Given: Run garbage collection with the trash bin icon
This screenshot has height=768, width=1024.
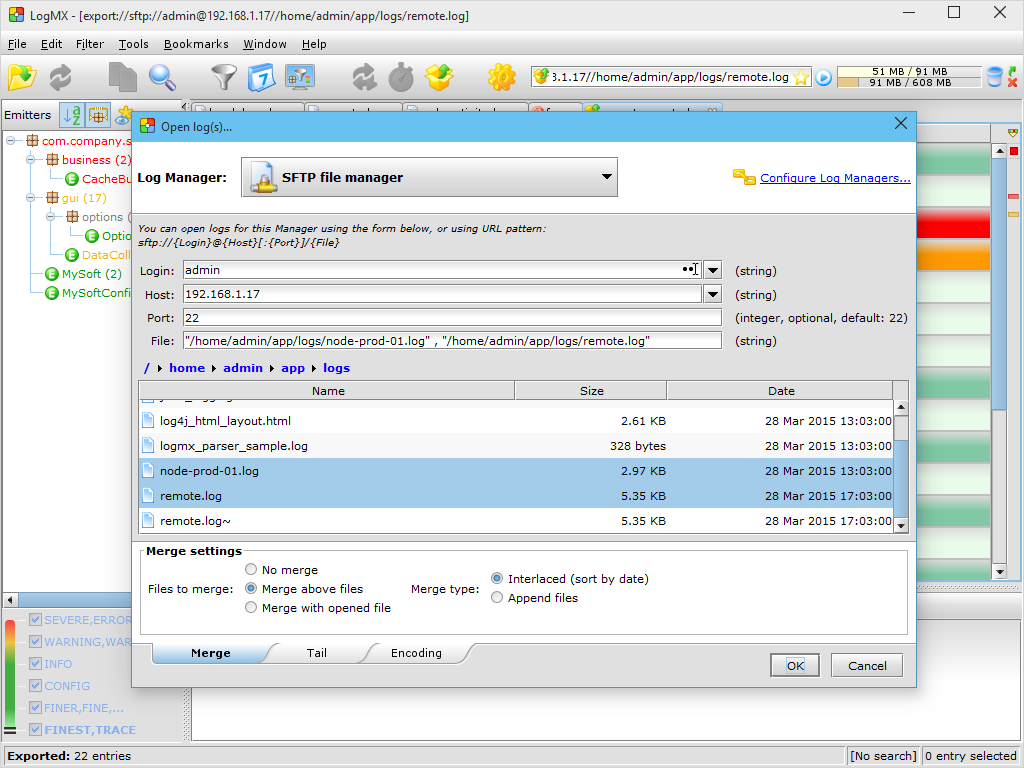Looking at the screenshot, I should 994,77.
